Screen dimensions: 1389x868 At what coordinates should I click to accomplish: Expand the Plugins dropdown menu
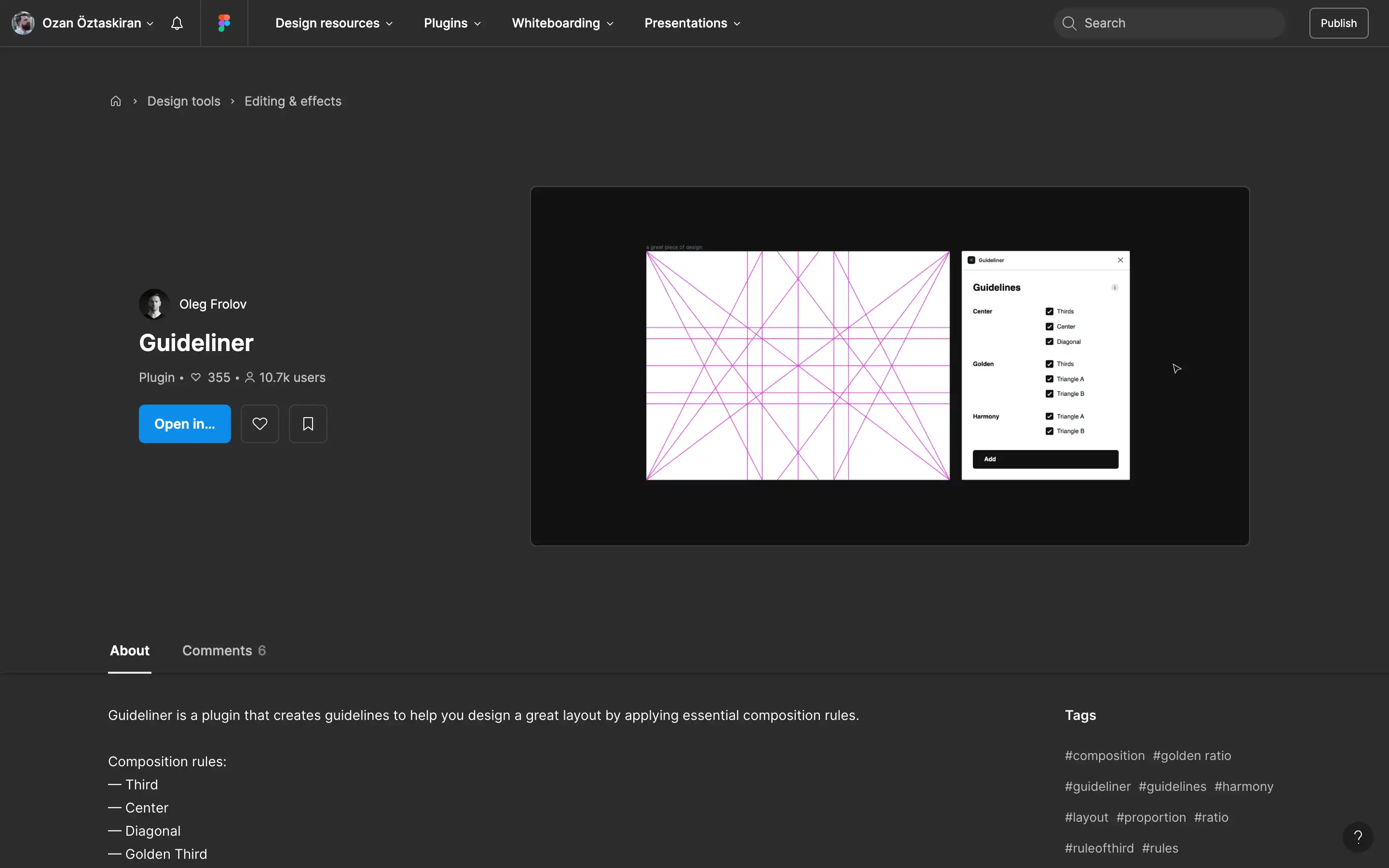pos(452,23)
